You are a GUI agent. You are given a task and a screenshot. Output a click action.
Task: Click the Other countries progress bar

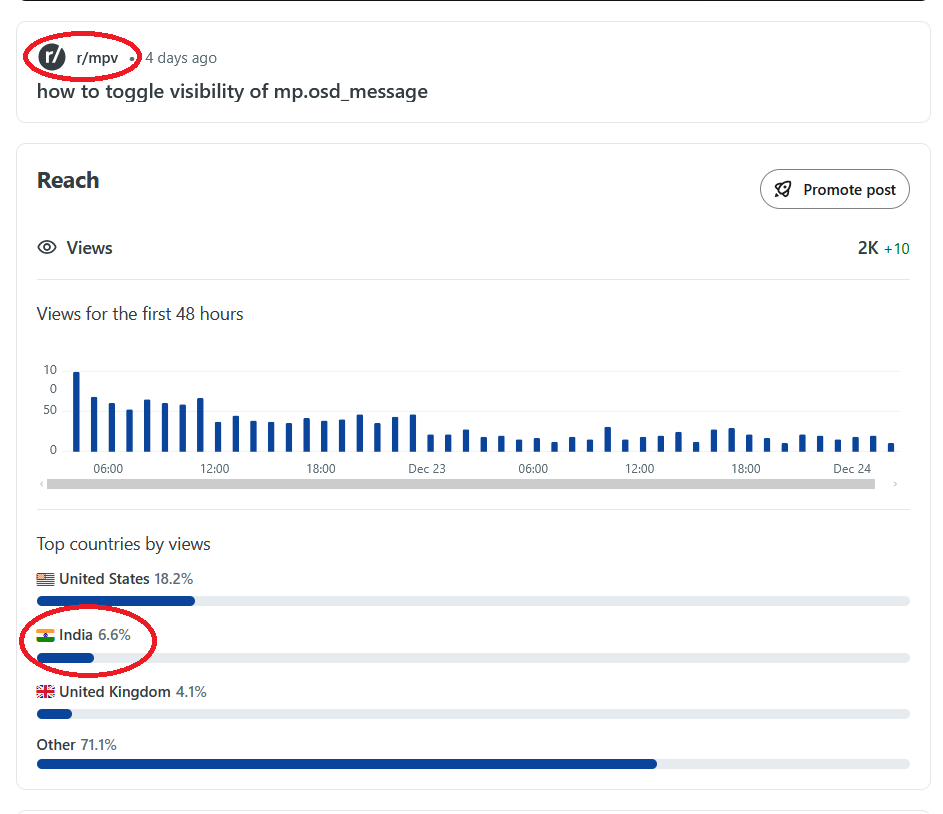[473, 764]
